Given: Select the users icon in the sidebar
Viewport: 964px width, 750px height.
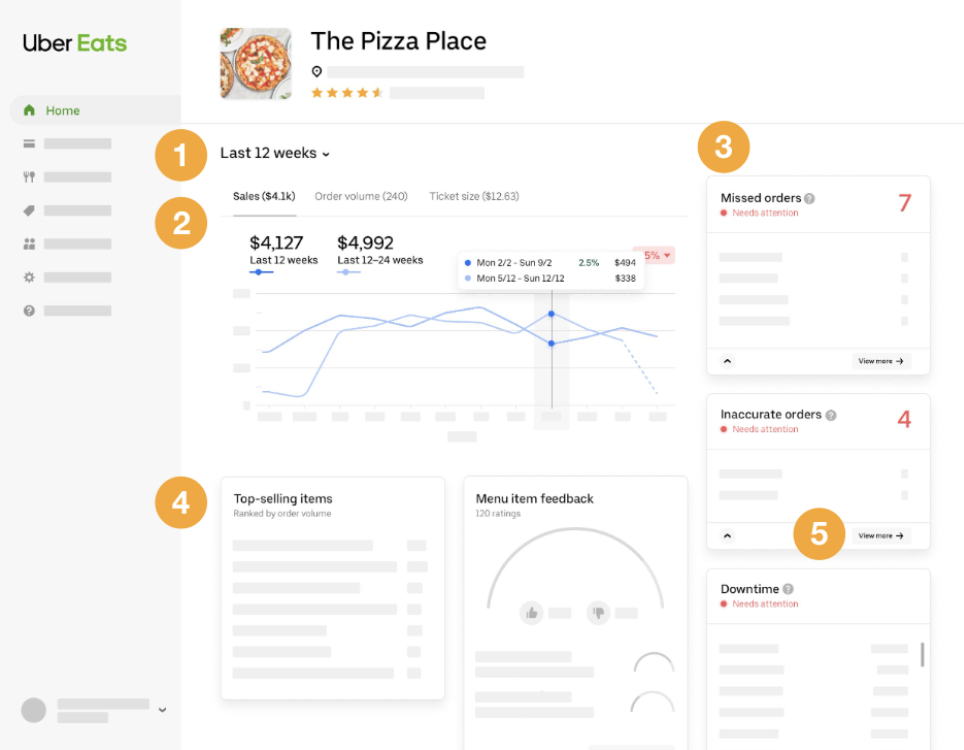Looking at the screenshot, I should tap(29, 243).
